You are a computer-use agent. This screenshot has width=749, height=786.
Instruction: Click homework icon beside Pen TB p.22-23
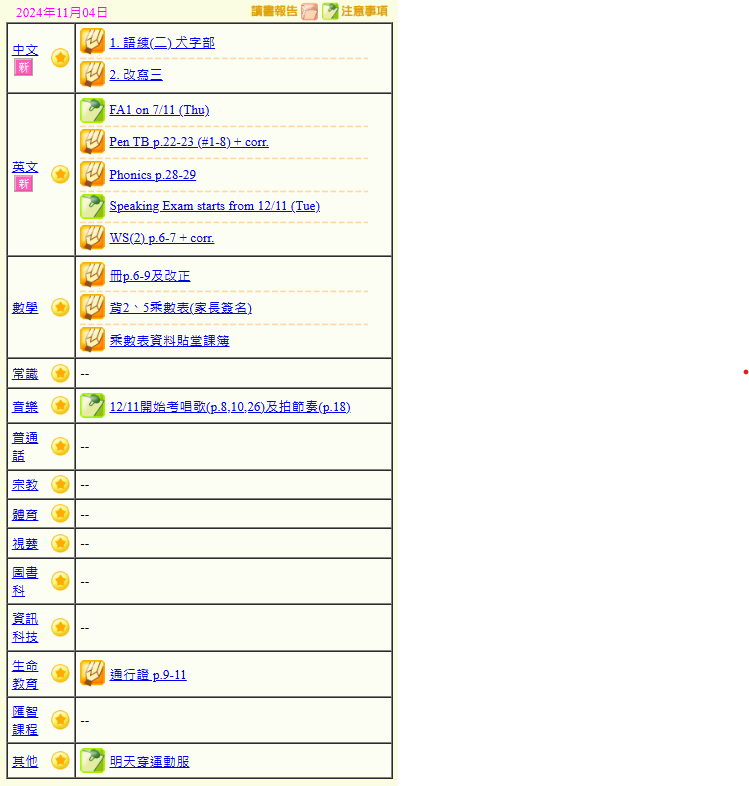[92, 142]
